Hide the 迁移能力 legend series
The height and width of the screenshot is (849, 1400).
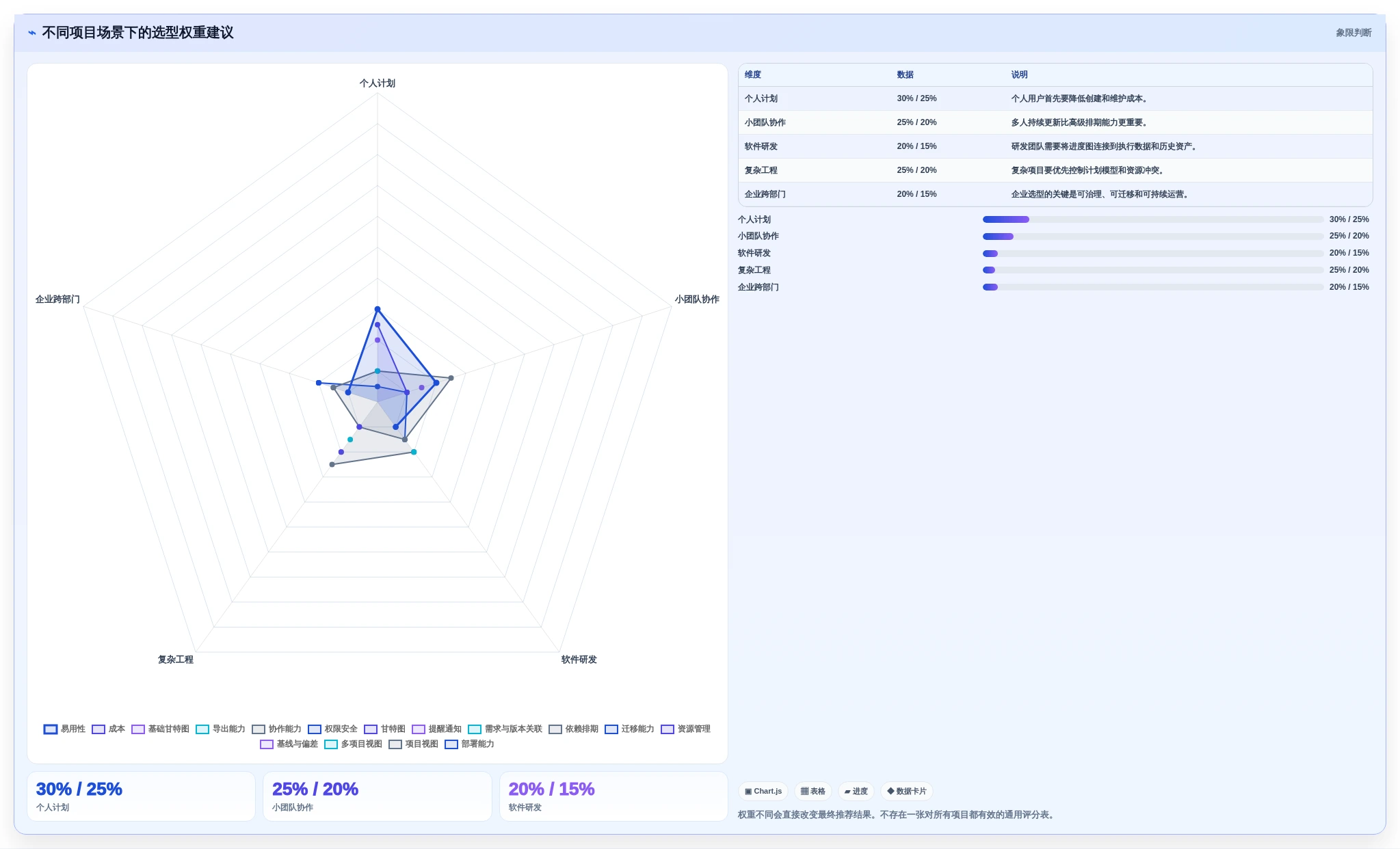[x=630, y=729]
